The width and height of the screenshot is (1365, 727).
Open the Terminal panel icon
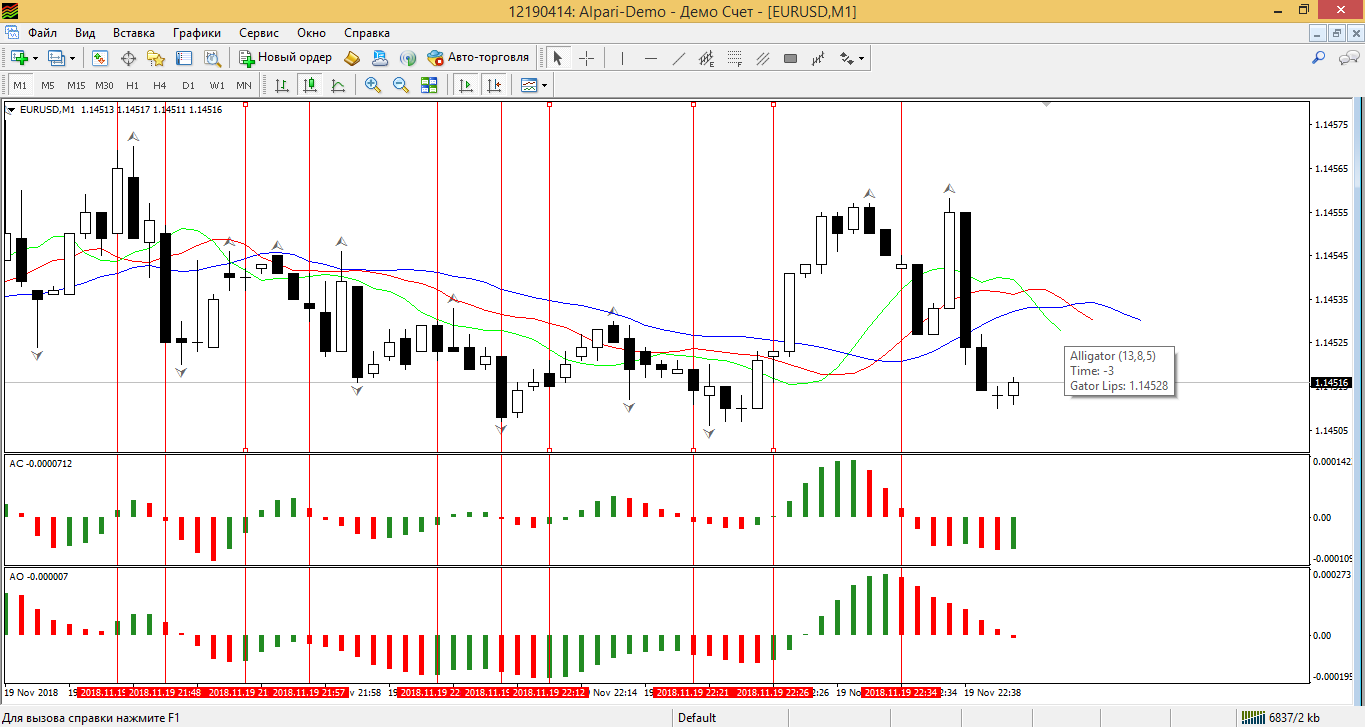[x=184, y=58]
